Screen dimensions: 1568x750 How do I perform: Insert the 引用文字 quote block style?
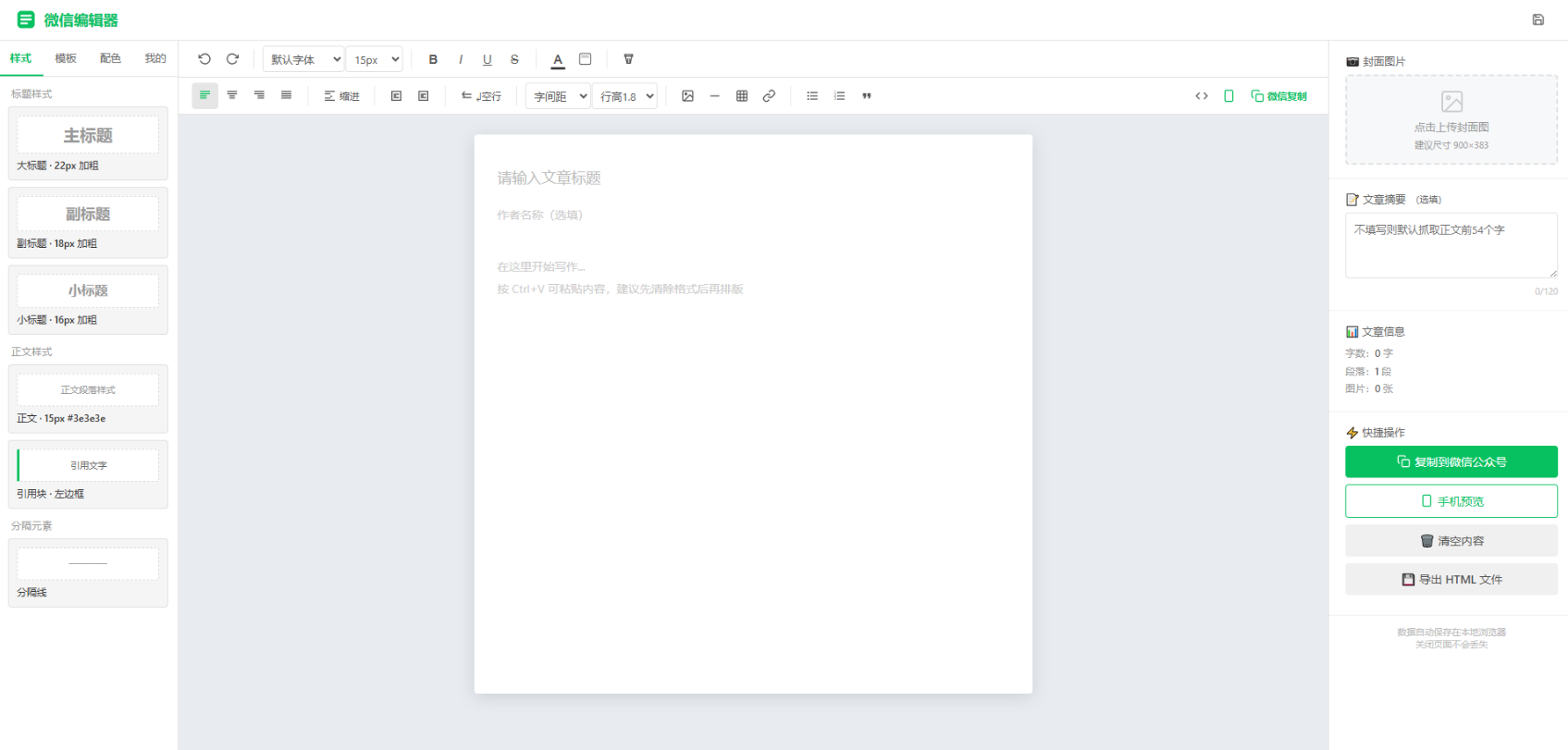pos(88,474)
